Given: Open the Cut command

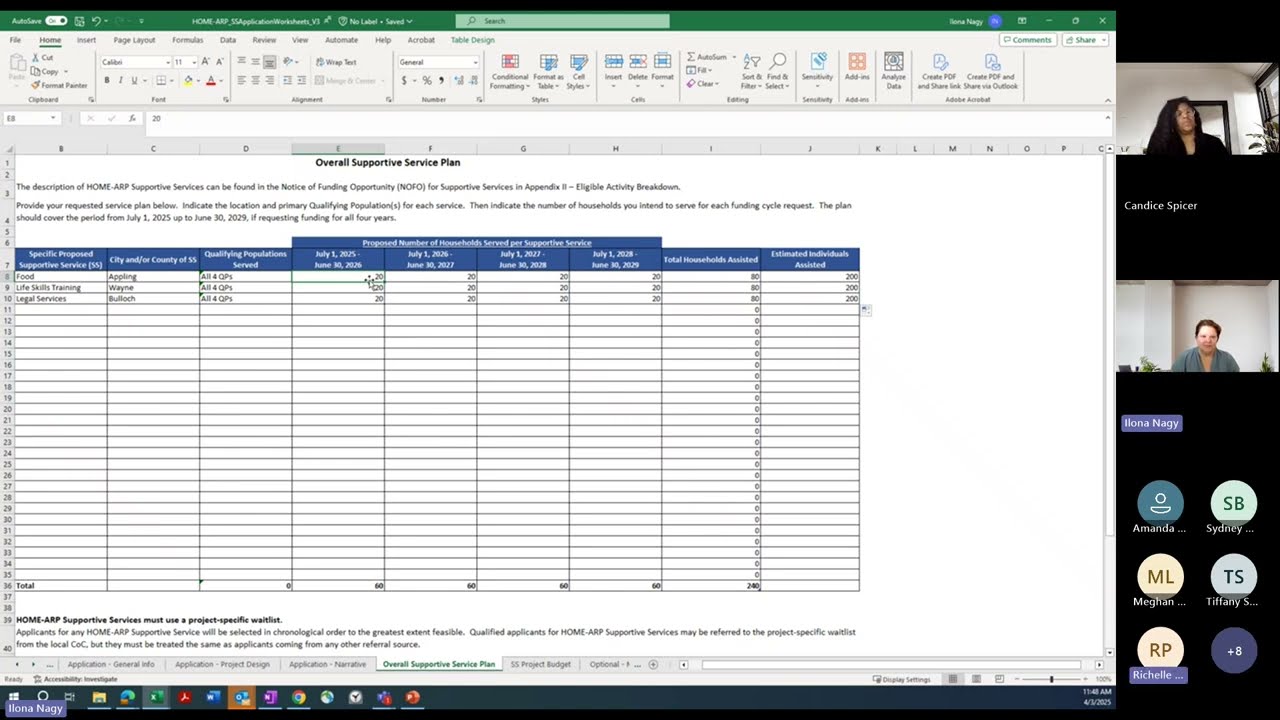Looking at the screenshot, I should tap(42, 58).
